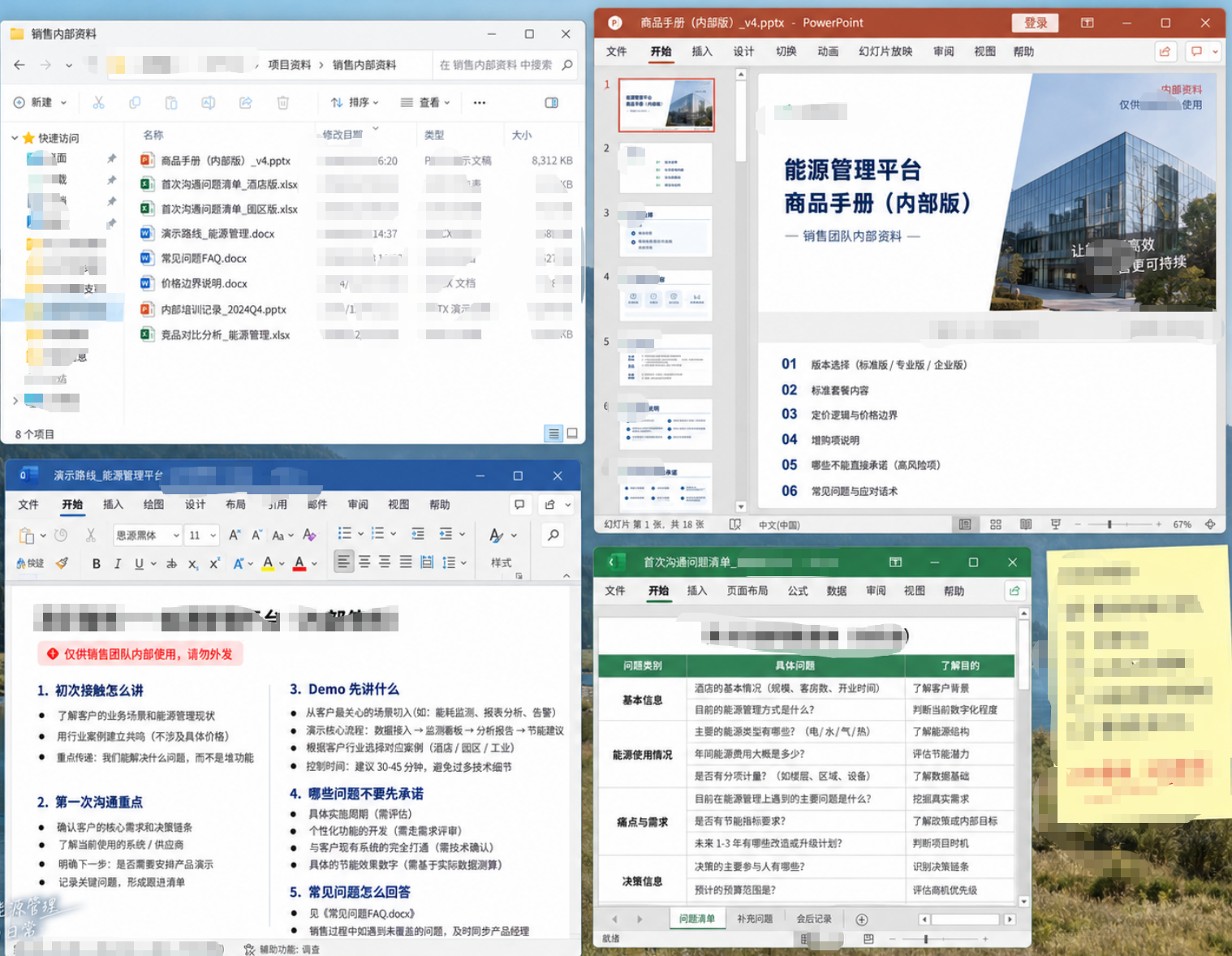
Task: Switch PowerPoint to slide sorter view
Action: 996,525
